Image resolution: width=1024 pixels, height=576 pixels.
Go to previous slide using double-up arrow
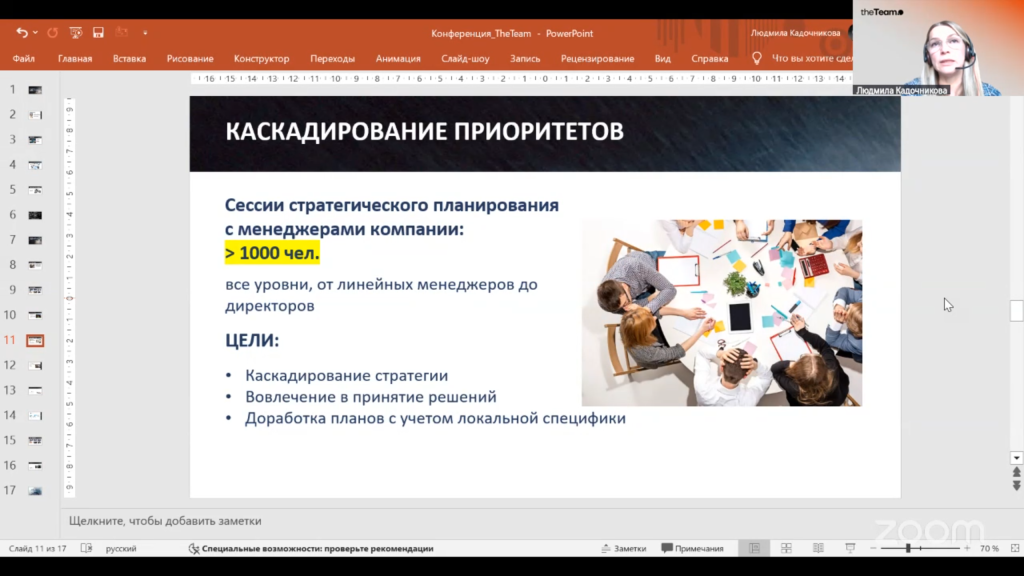pyautogui.click(x=1016, y=472)
